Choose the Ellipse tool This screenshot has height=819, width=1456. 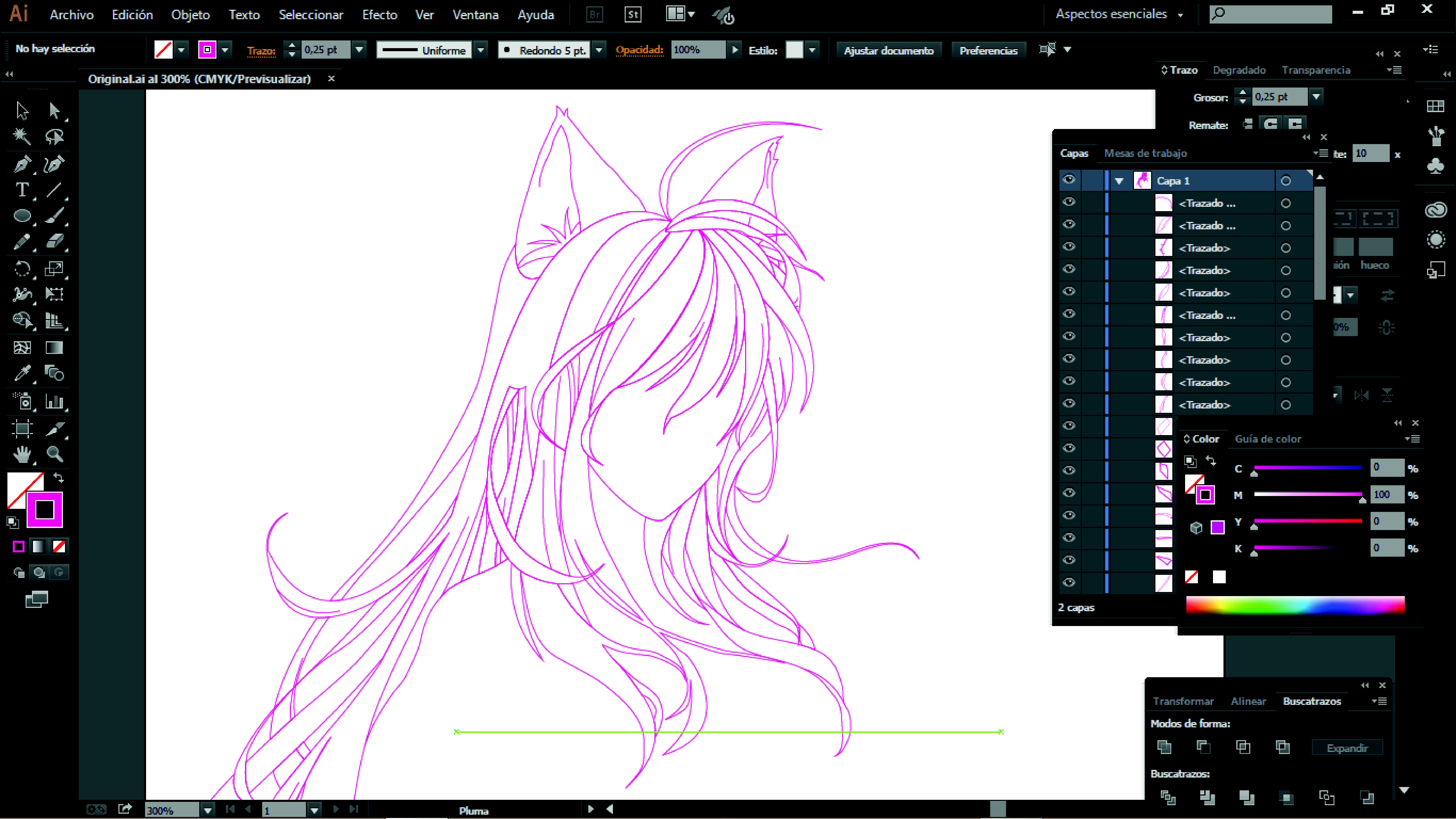[22, 215]
